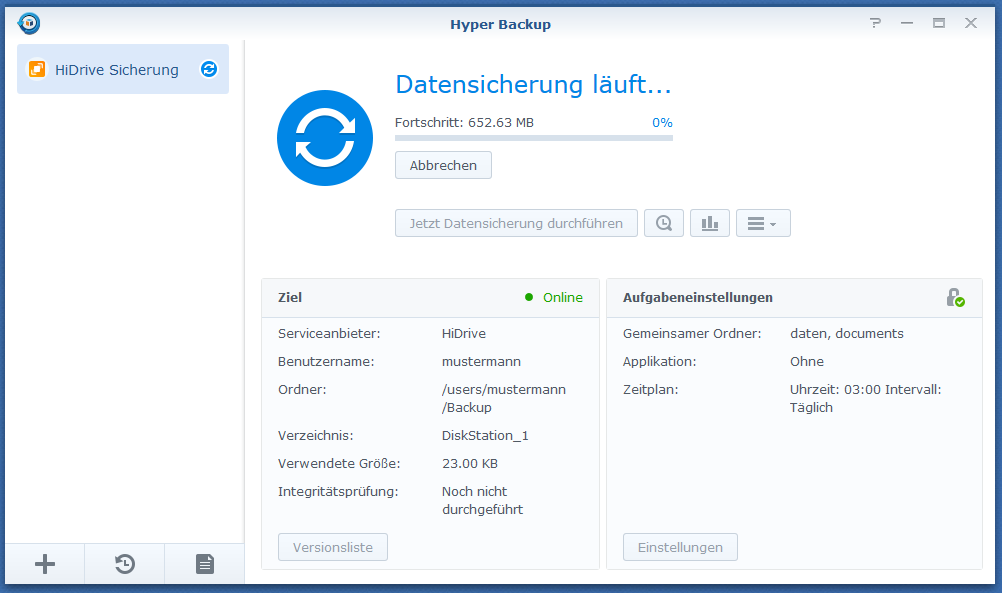The width and height of the screenshot is (1002, 593).
Task: Open restore options via the clock-arrow icon
Action: coord(124,564)
